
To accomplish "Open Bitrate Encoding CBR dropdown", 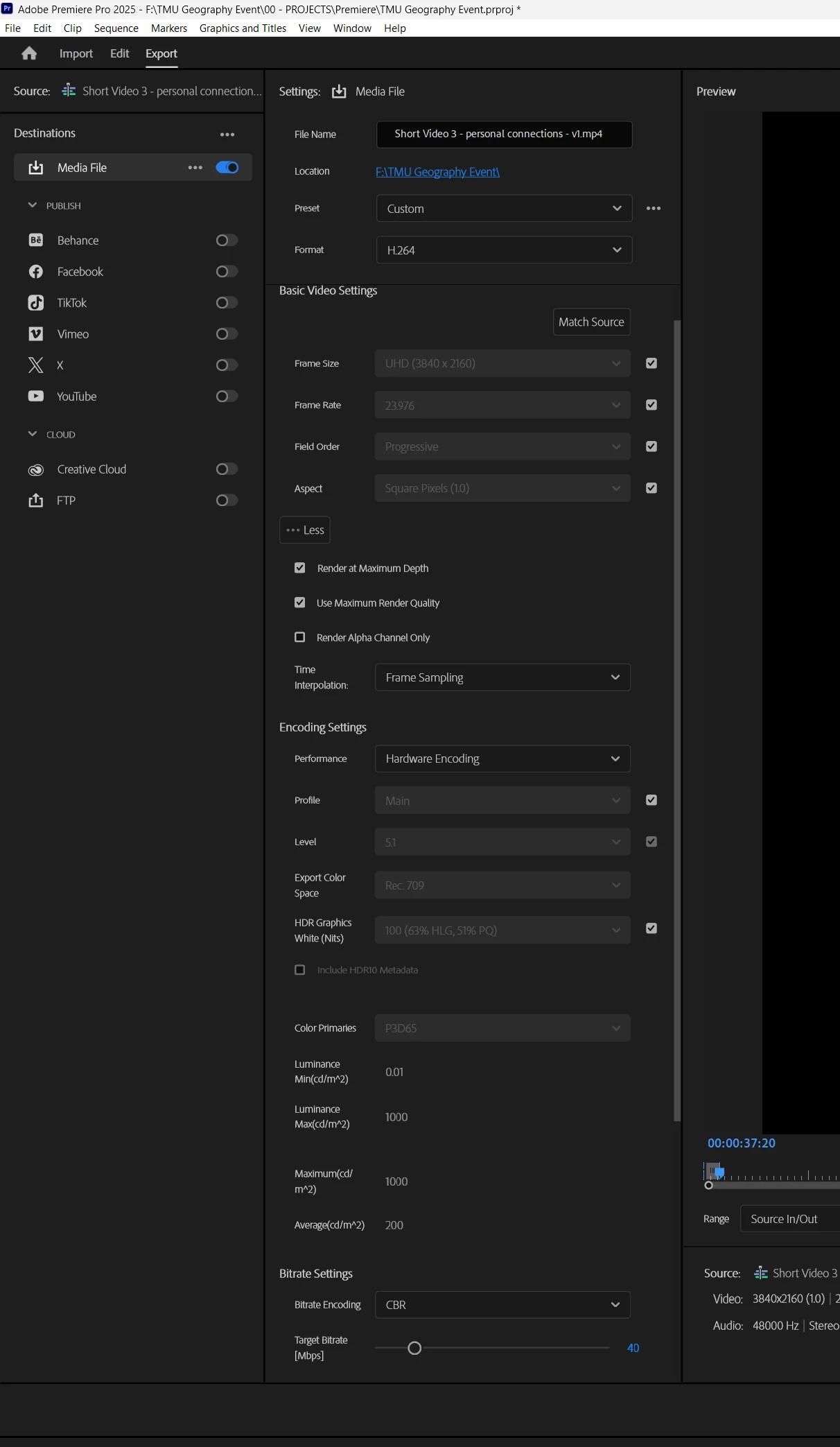I will tap(502, 1304).
